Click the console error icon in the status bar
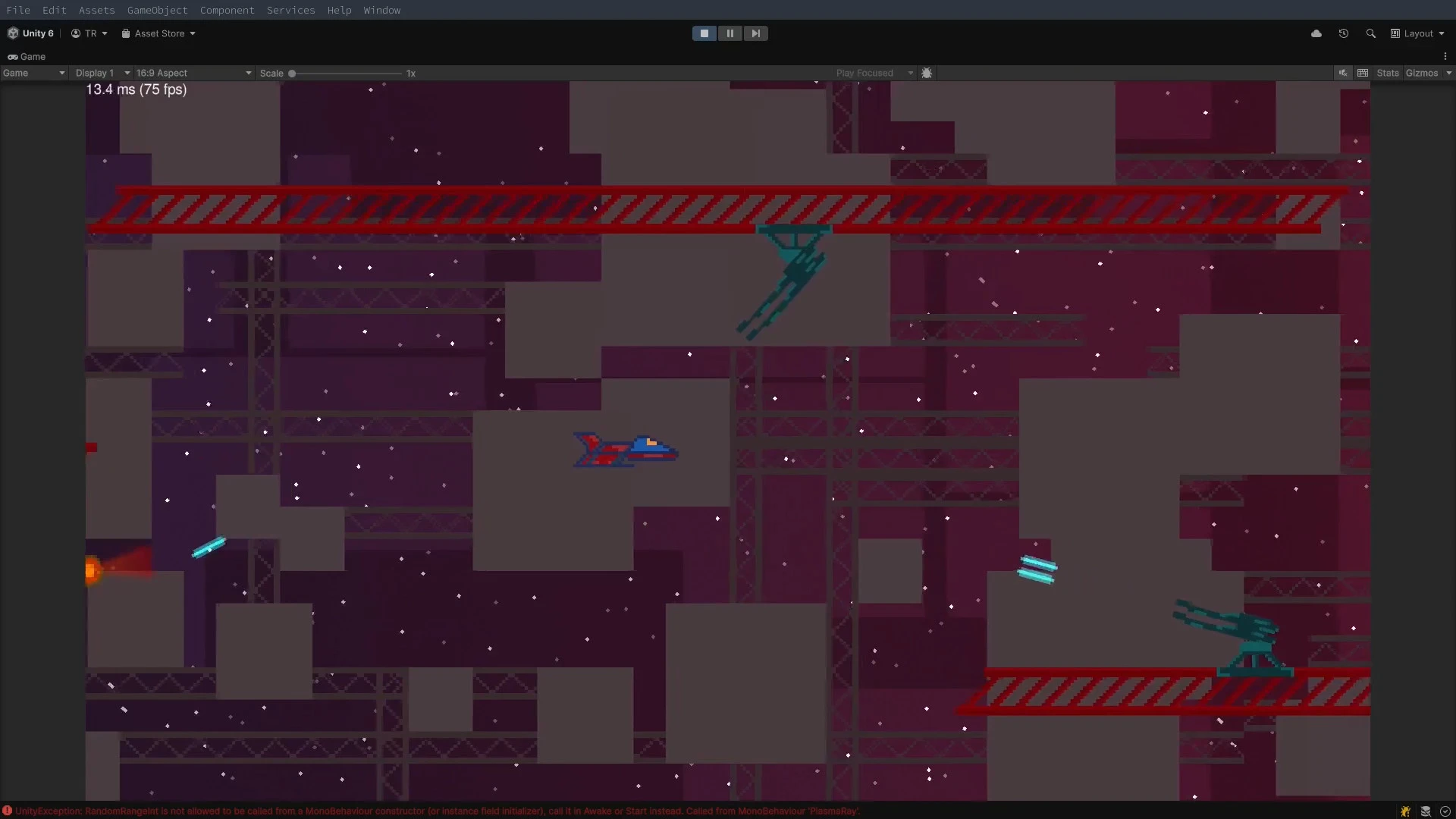Screen dimensions: 1456x819 8,811
